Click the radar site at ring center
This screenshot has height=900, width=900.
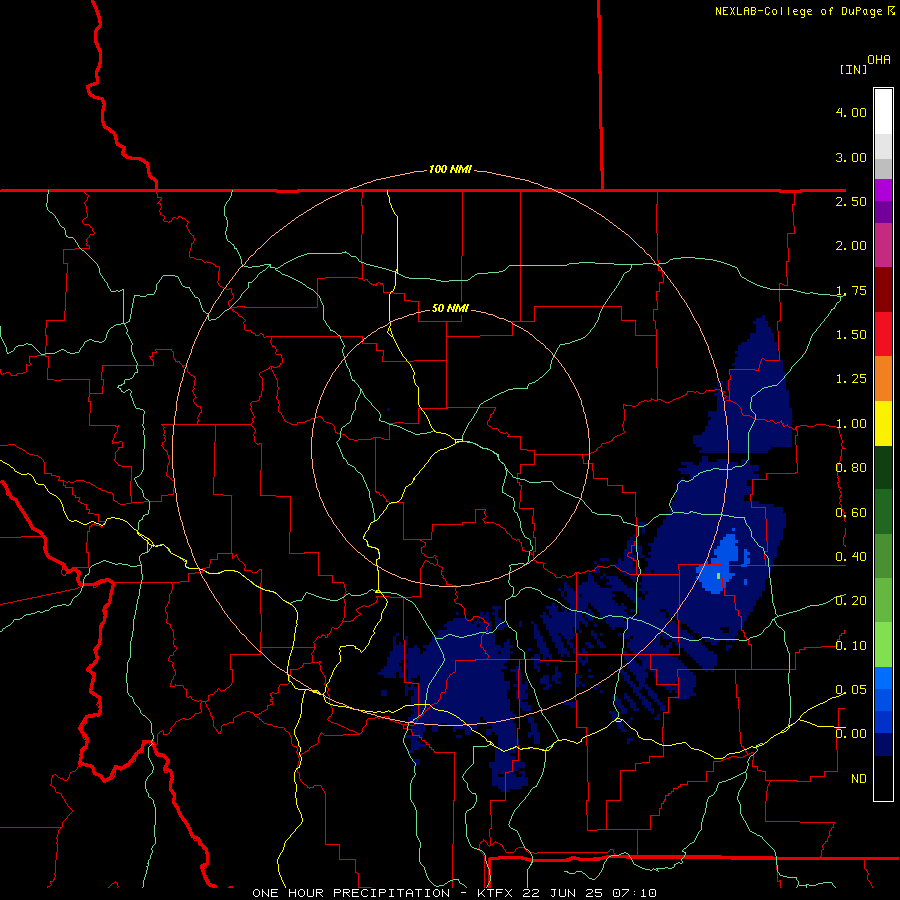pos(450,448)
